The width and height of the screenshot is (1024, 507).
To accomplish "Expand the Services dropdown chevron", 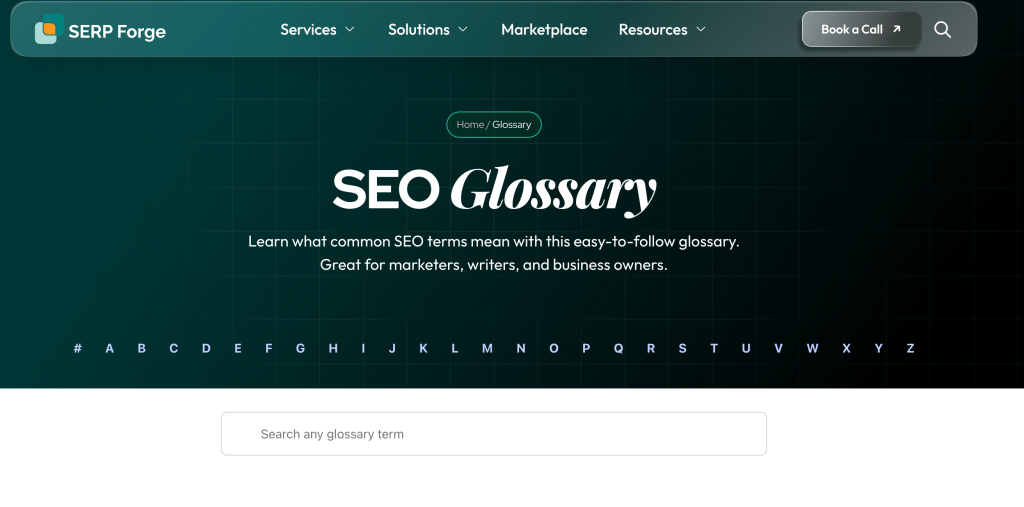I will [349, 29].
